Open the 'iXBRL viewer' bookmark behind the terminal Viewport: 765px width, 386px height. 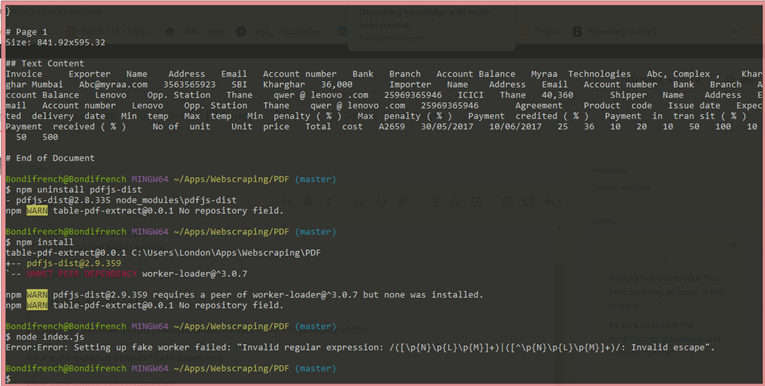pyautogui.click(x=195, y=31)
